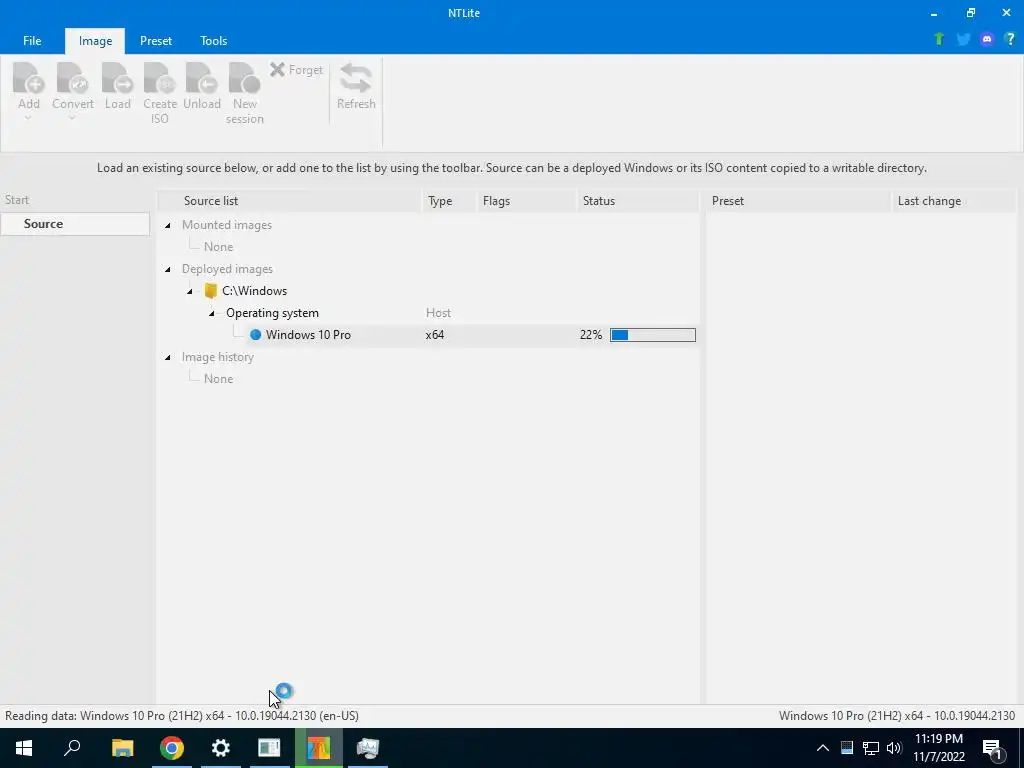Open taskbar search magnifier
This screenshot has height=768, width=1024.
(x=72, y=748)
